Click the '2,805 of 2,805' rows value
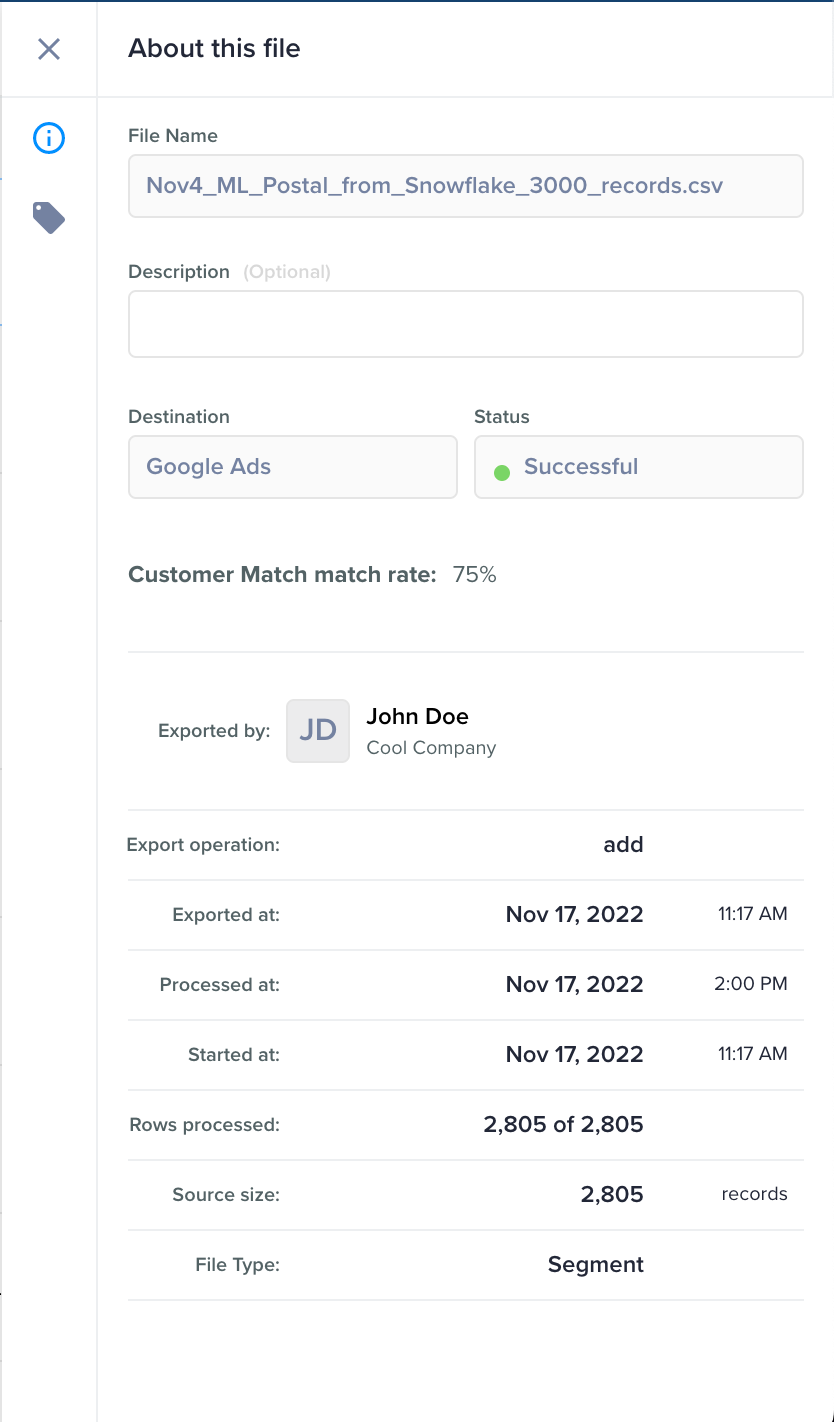 pyautogui.click(x=563, y=1125)
